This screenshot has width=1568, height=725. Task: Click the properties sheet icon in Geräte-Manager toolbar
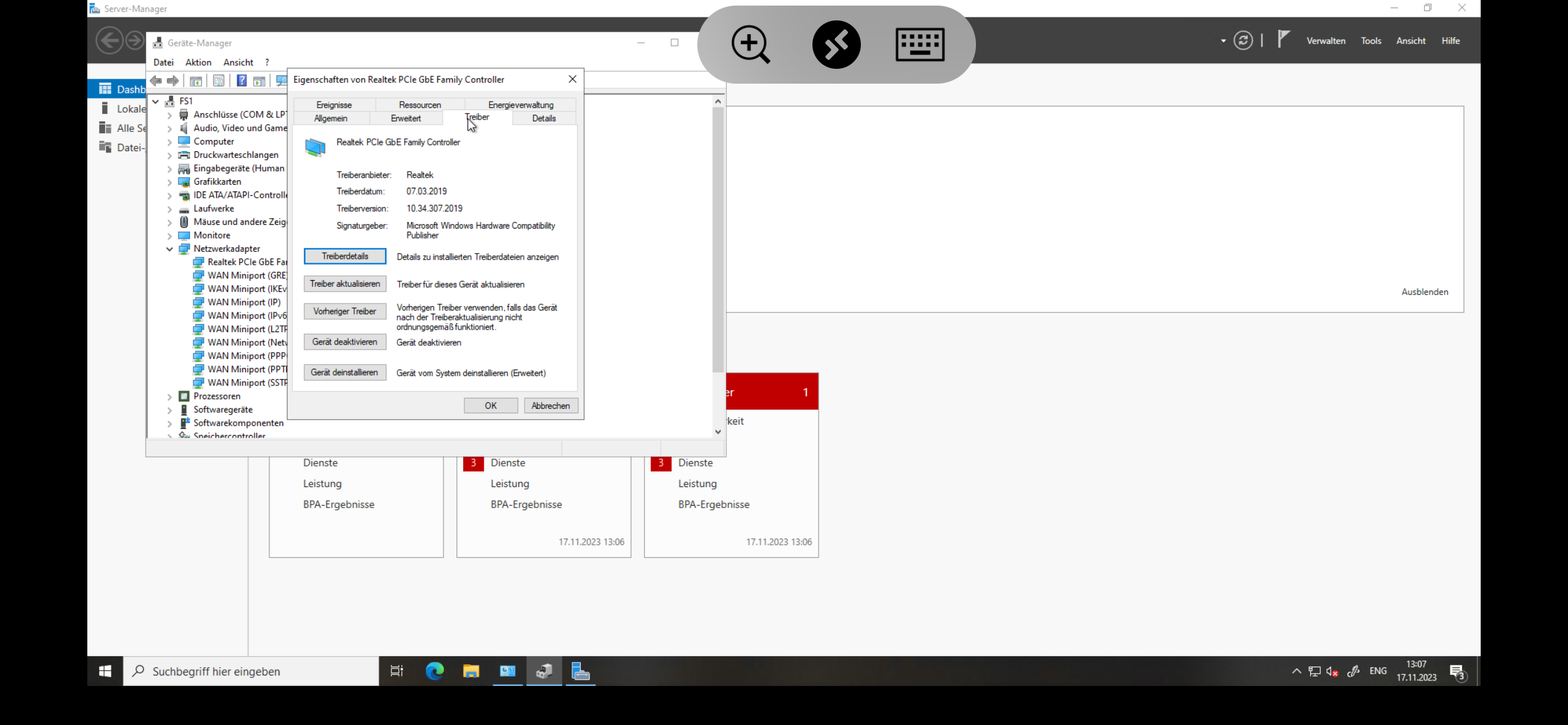click(219, 81)
